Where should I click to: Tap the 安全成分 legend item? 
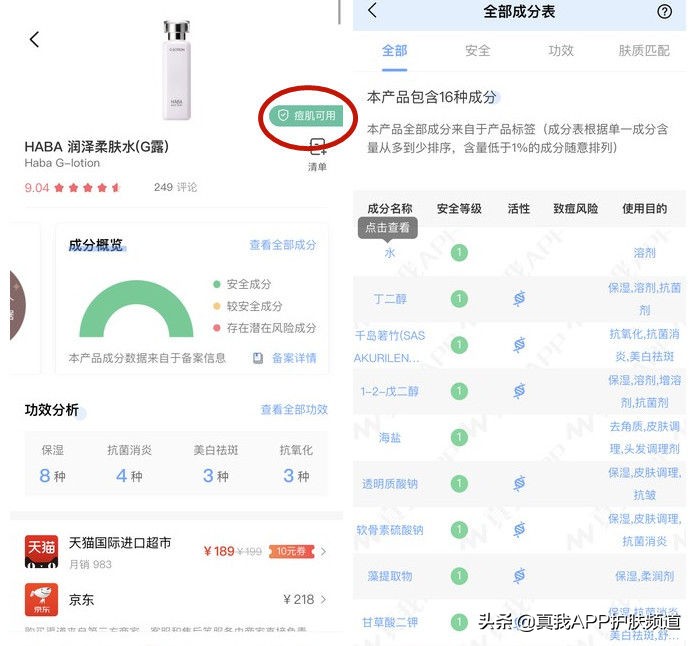click(x=242, y=284)
